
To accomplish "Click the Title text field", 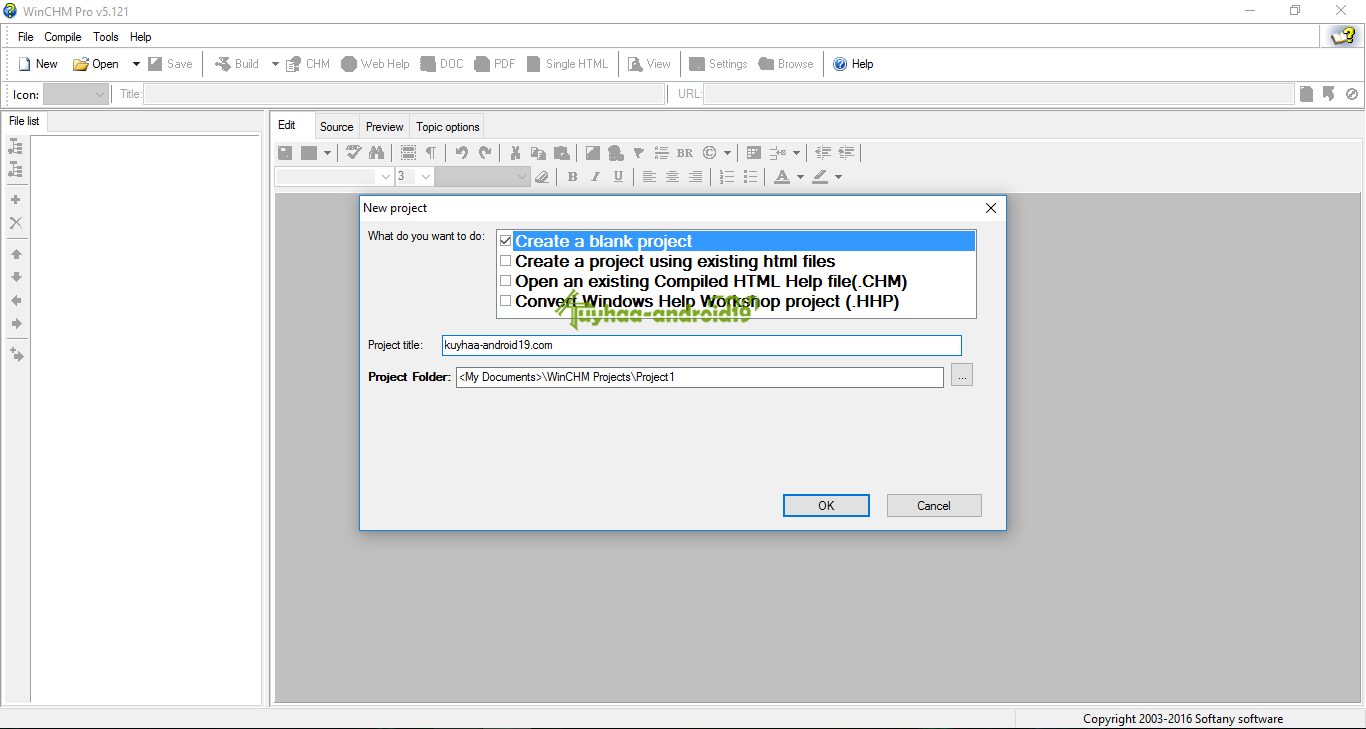I will (x=404, y=94).
